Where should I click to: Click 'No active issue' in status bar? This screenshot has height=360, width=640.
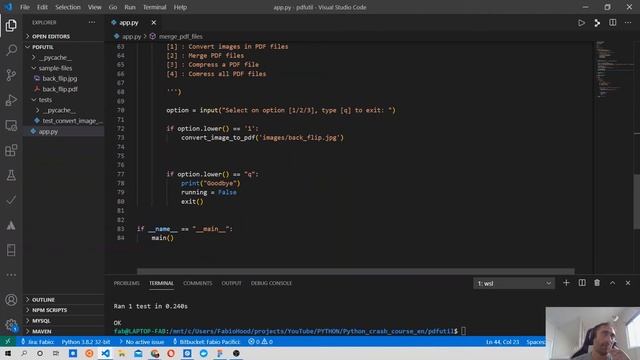(x=142, y=342)
